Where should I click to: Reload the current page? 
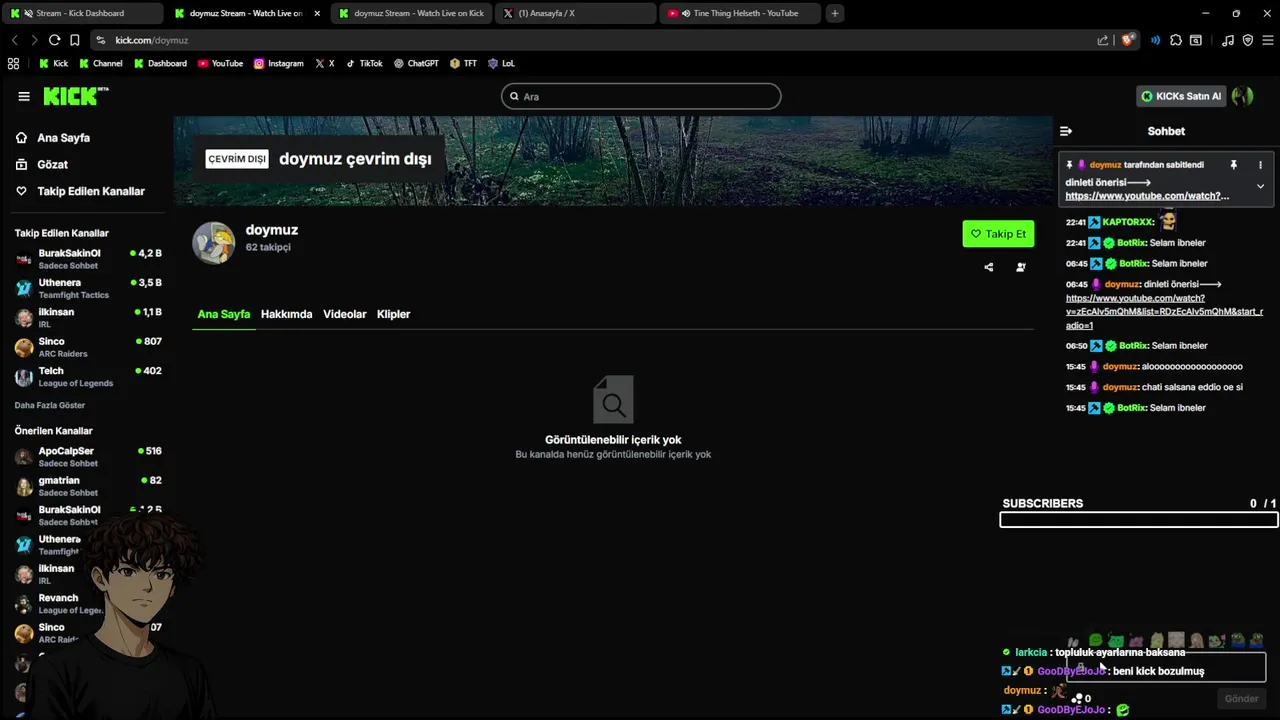pos(54,40)
